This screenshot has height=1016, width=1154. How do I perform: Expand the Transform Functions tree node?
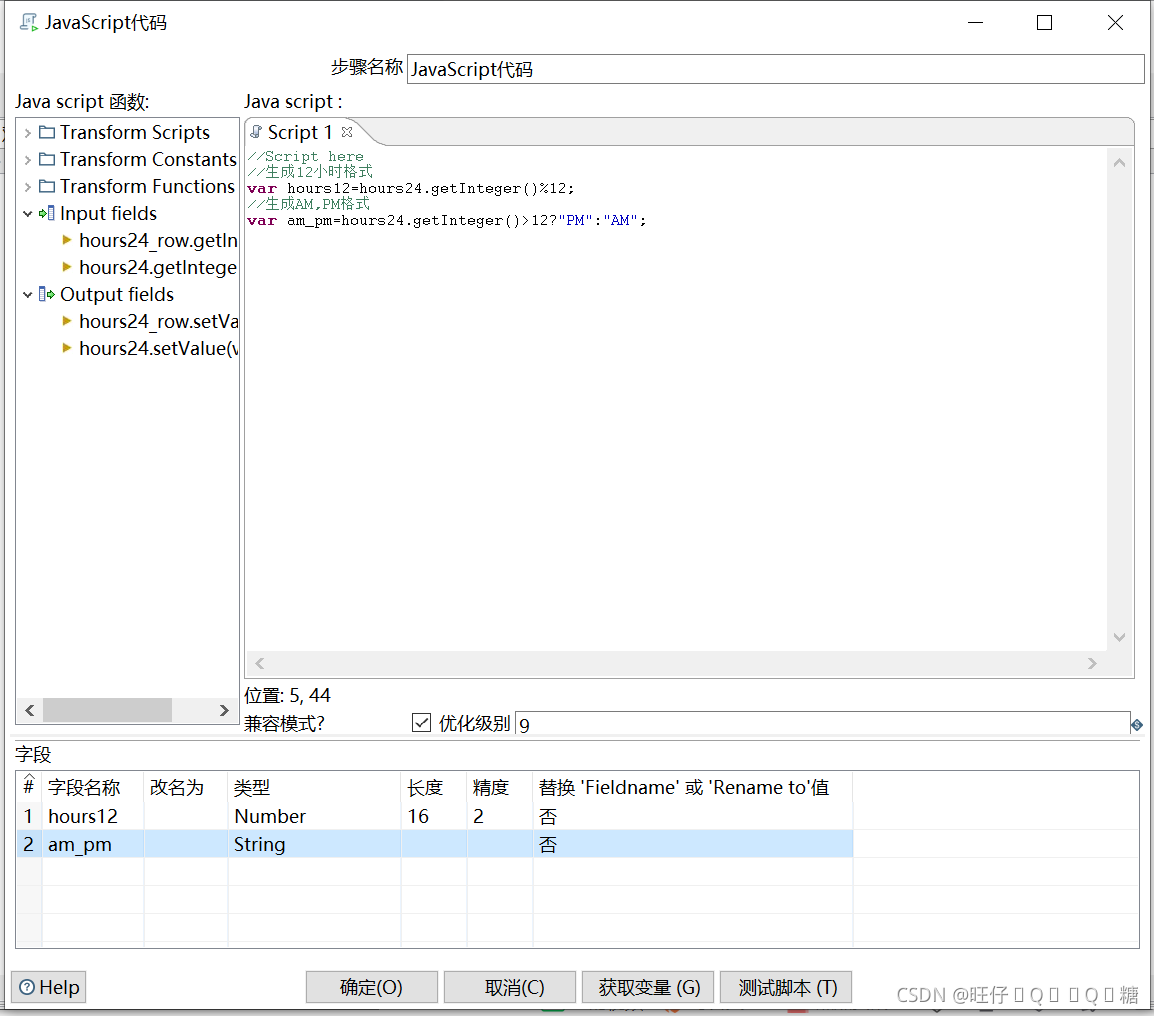click(27, 187)
